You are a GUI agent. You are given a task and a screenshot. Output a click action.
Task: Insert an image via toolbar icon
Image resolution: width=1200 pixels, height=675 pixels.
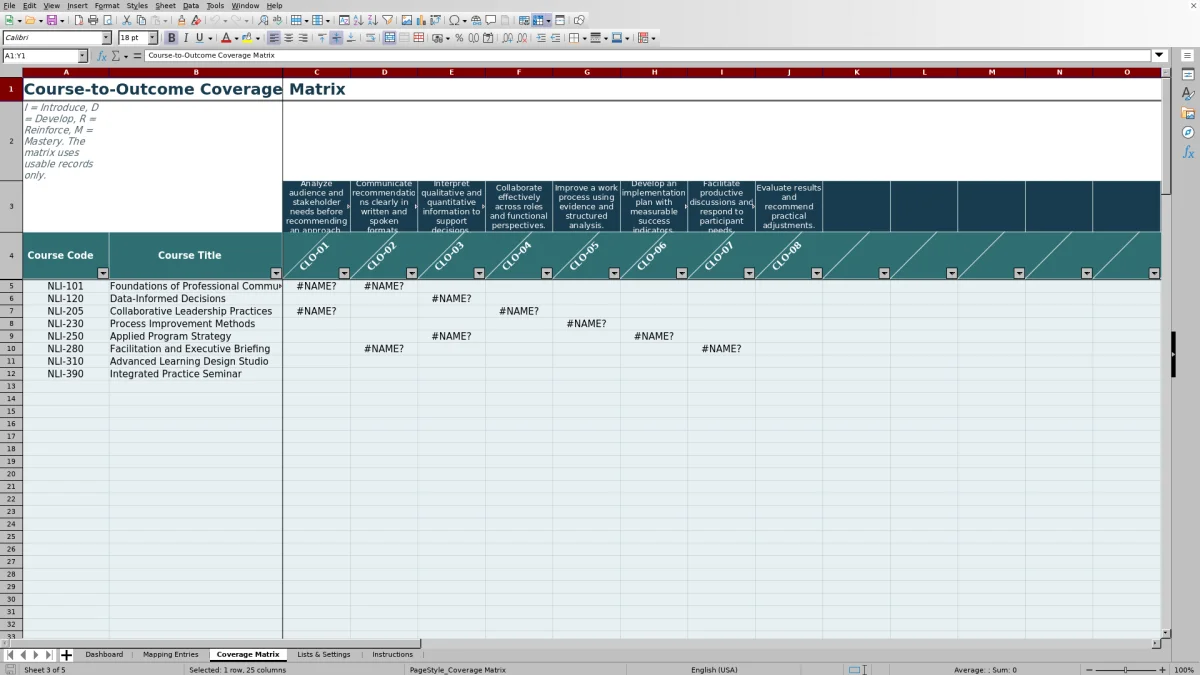[x=406, y=20]
